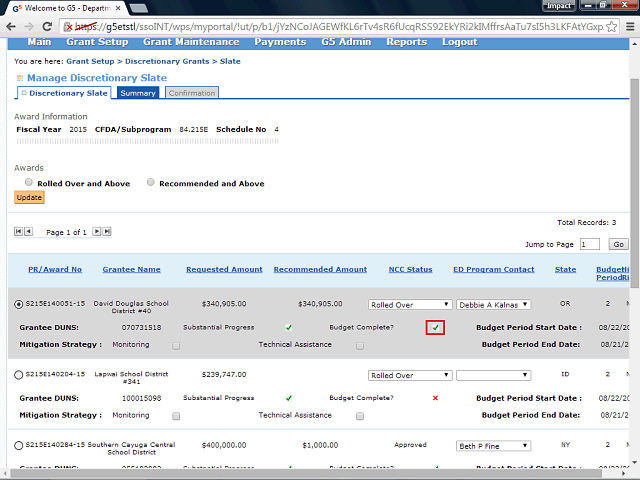The image size is (640, 480).
Task: Select award S215E140284-15 radio button
Action: 18,446
